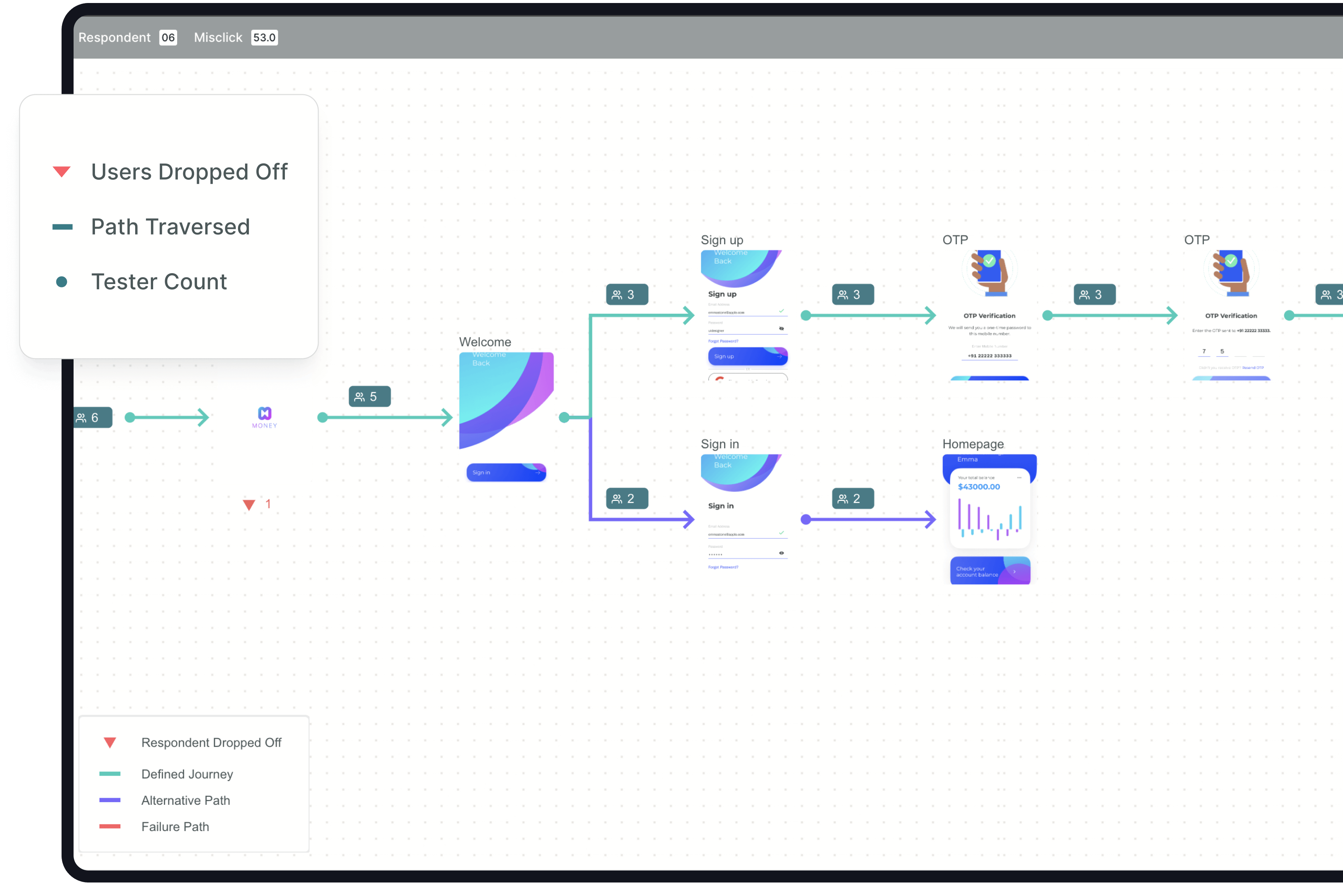
Task: Open the second OTP screen with code digits
Action: pyautogui.click(x=1231, y=316)
